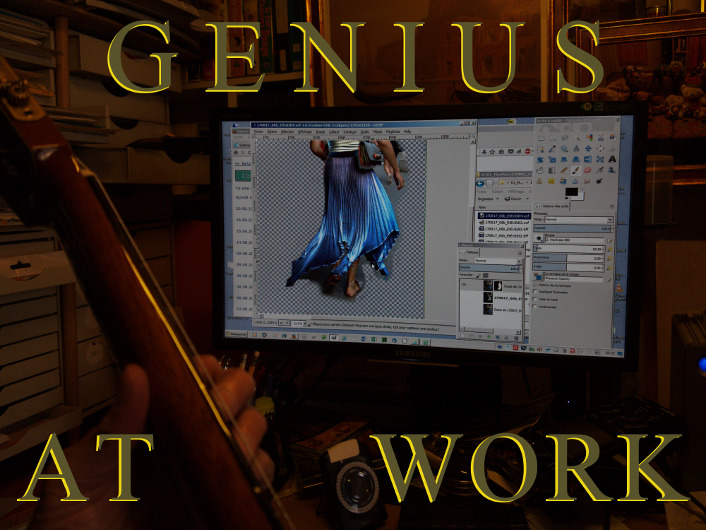Select the Measure compass tool
Viewport: 706px width, 530px height.
click(577, 149)
